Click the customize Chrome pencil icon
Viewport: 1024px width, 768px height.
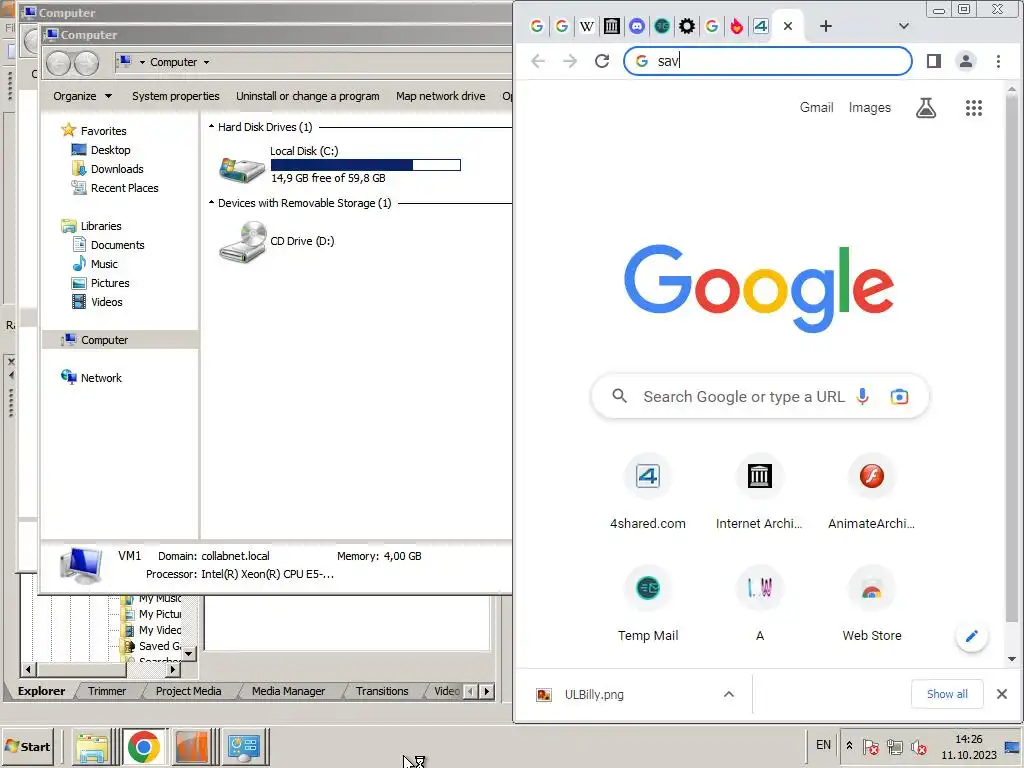click(971, 636)
